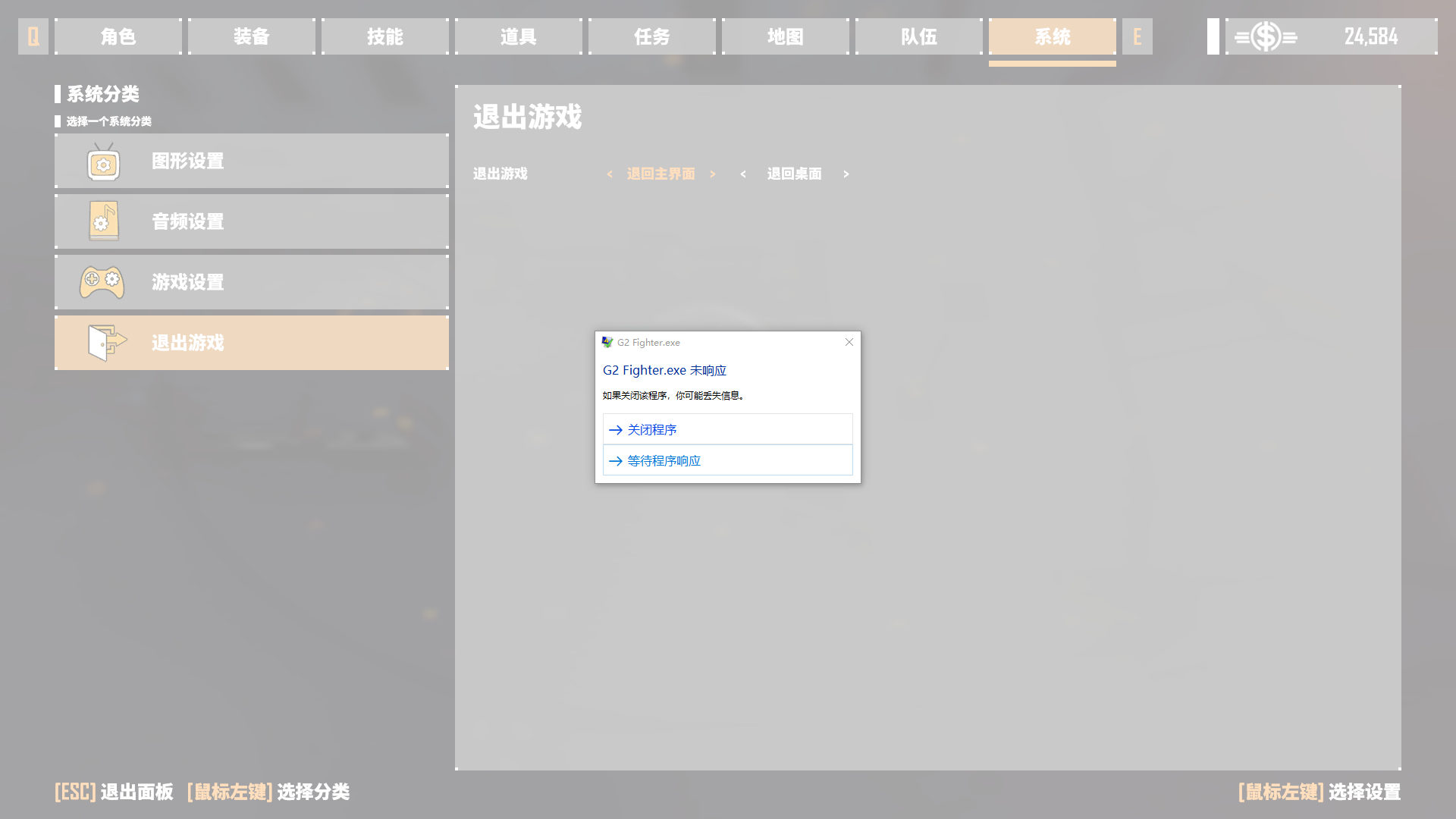Close the G2 Fighter.exe dialog

849,342
